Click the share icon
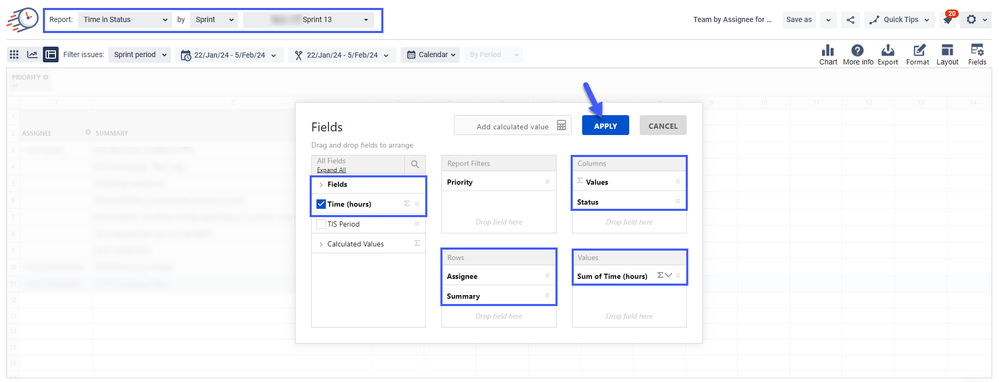999x382 pixels. 850,20
